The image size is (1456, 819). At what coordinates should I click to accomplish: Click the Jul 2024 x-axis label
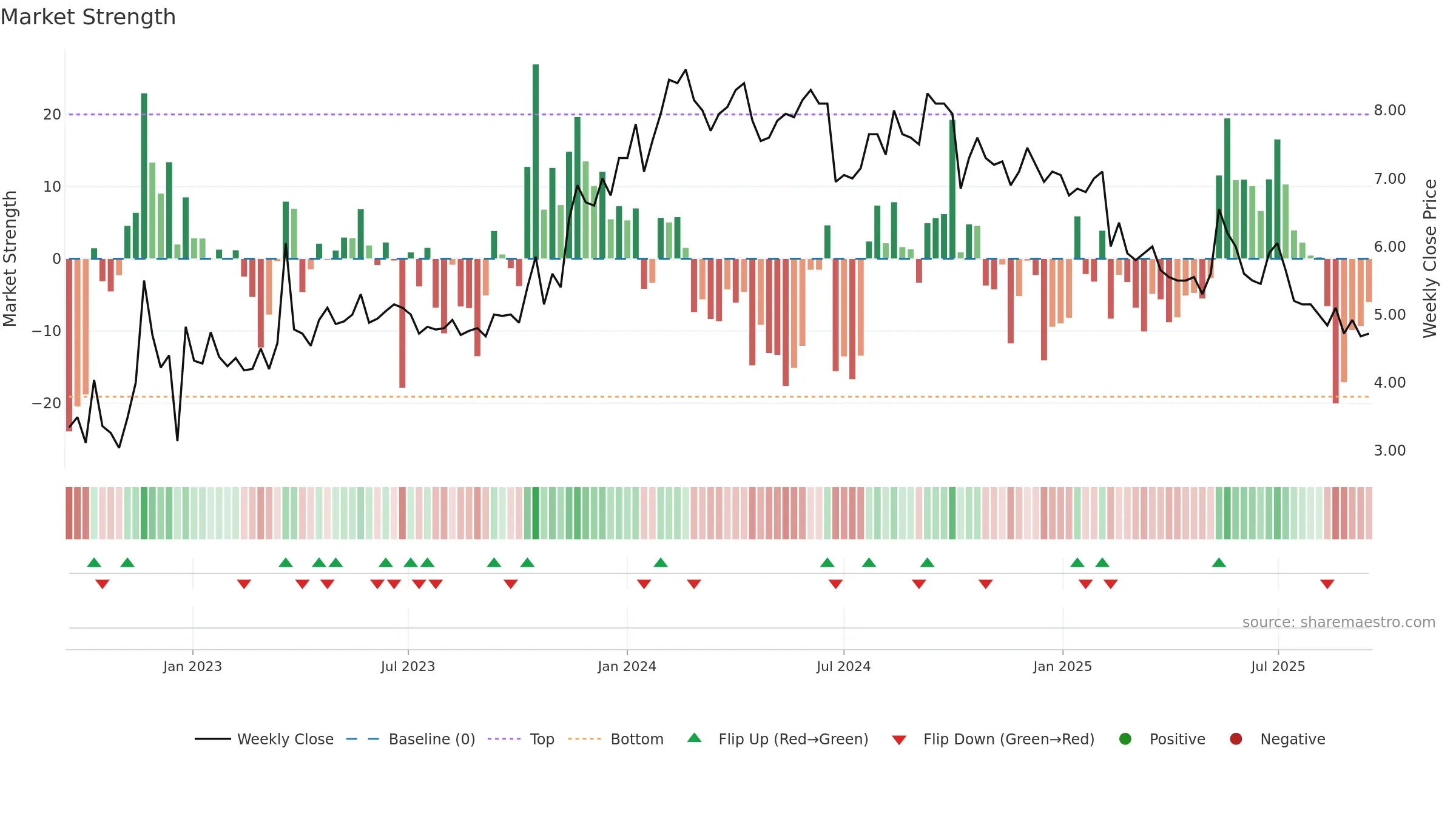click(x=843, y=666)
